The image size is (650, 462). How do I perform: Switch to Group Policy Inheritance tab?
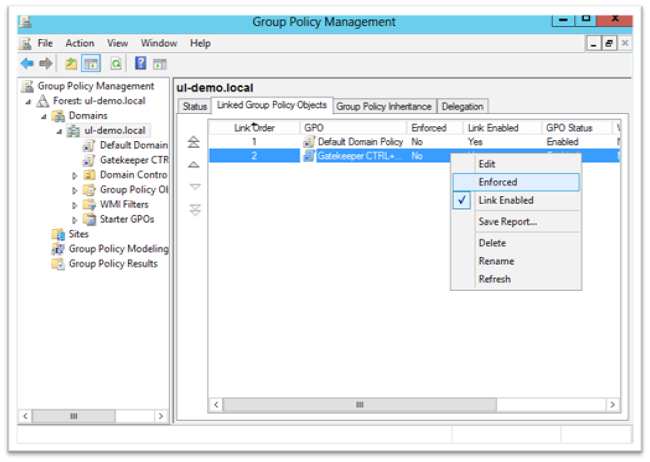pos(384,107)
